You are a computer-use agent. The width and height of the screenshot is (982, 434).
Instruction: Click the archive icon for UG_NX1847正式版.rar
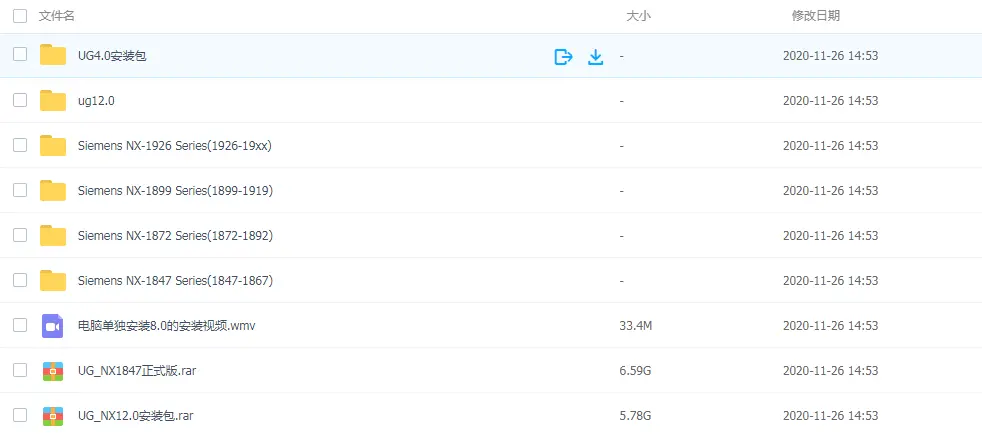53,371
